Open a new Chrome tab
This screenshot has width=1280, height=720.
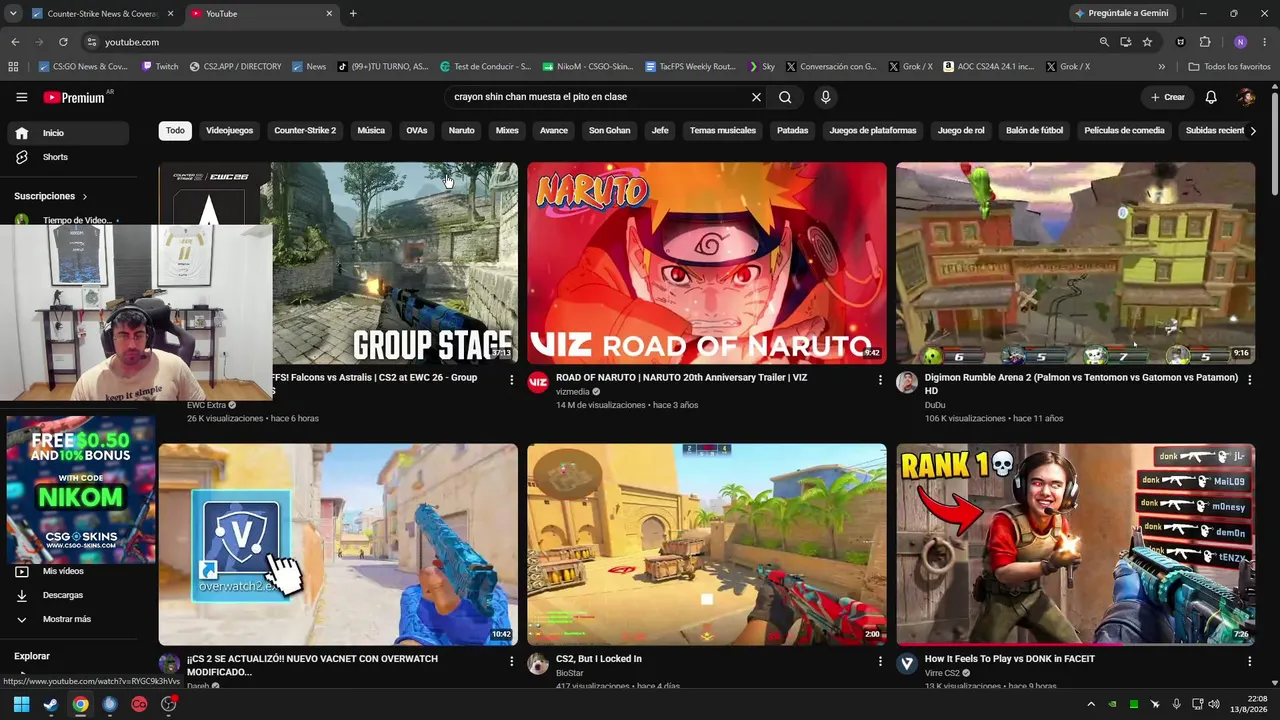click(353, 14)
